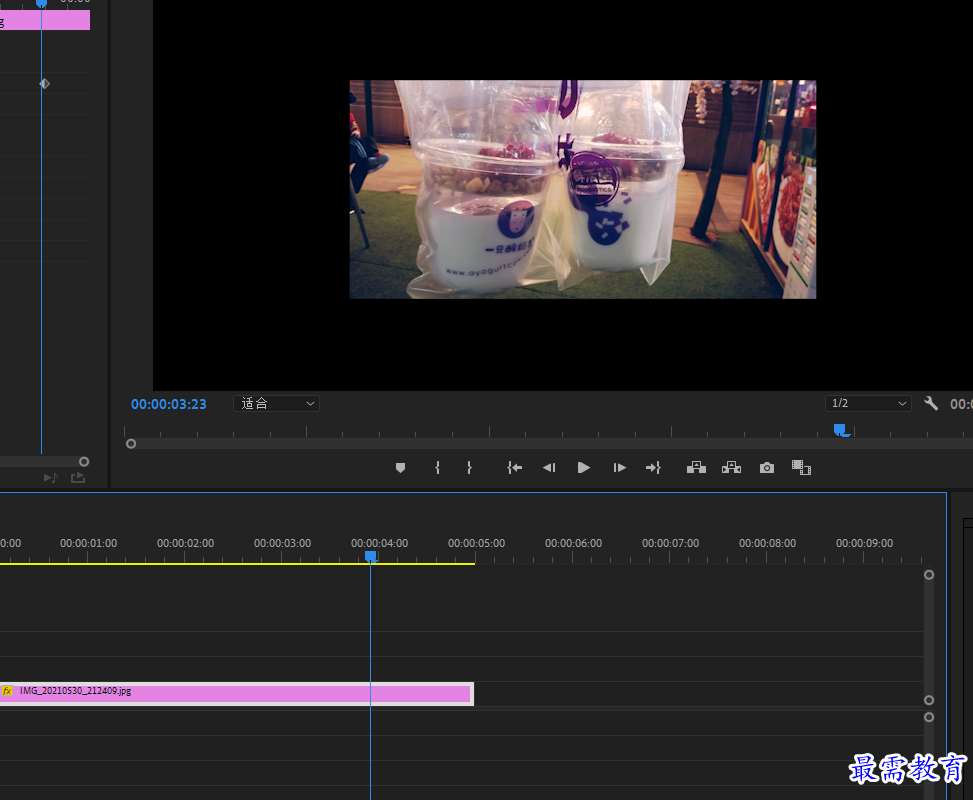Click audio track scrollbar top handle
Image resolution: width=973 pixels, height=800 pixels.
click(x=929, y=717)
